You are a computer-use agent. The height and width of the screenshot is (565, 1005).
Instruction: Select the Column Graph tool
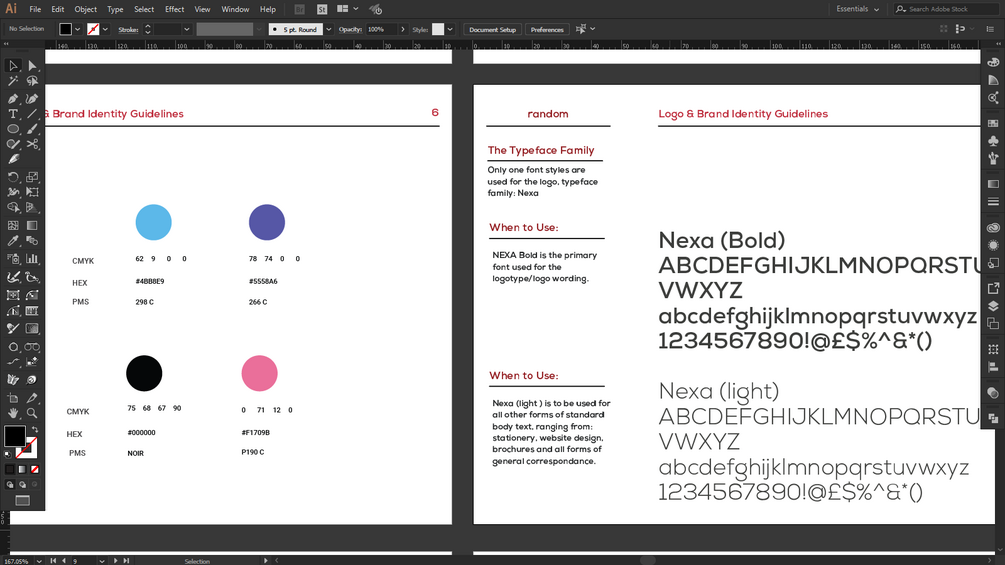(32, 259)
